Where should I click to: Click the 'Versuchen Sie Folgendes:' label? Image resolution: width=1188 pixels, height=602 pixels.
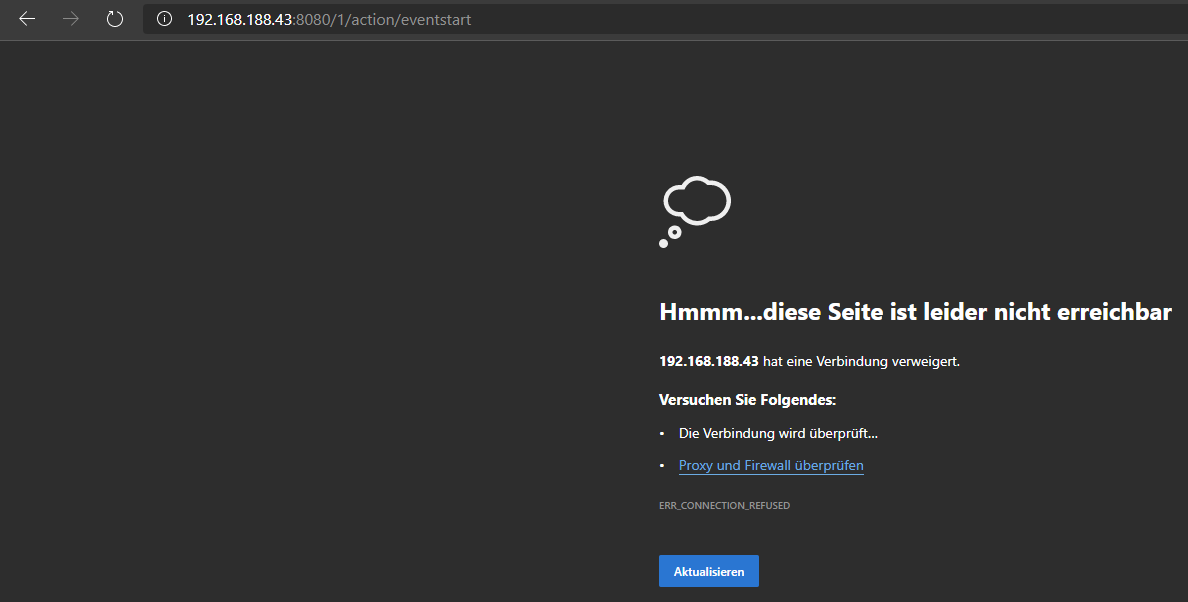(747, 399)
